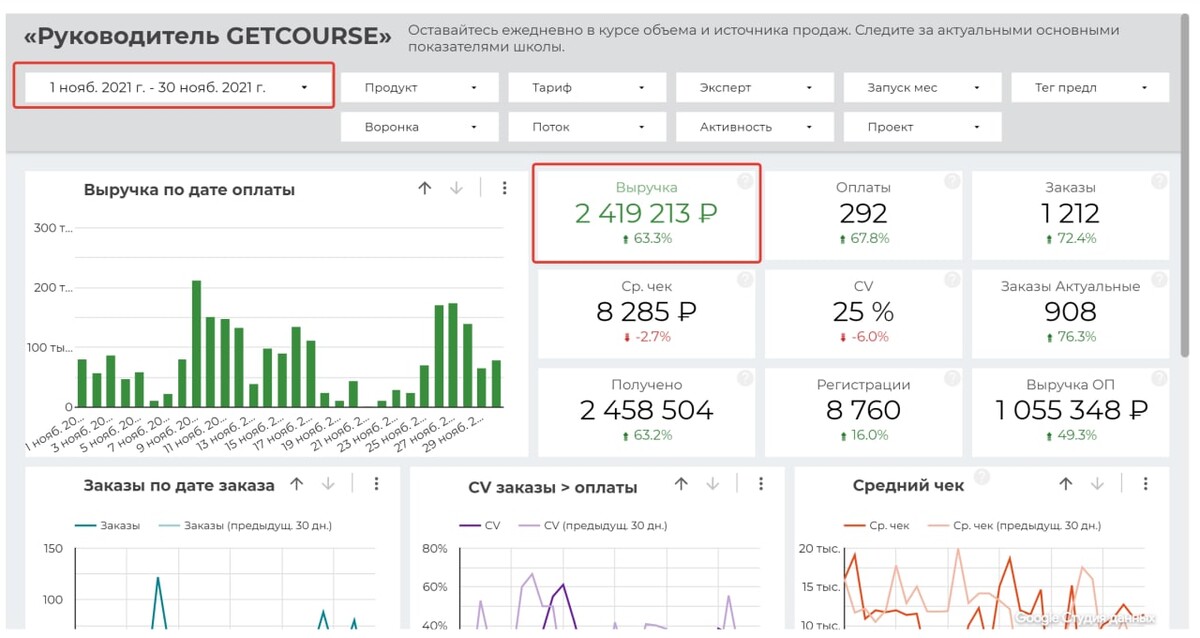This screenshot has width=1200, height=638.
Task: Open three-dot menu of Заказы по дате заказа
Action: pyautogui.click(x=377, y=484)
